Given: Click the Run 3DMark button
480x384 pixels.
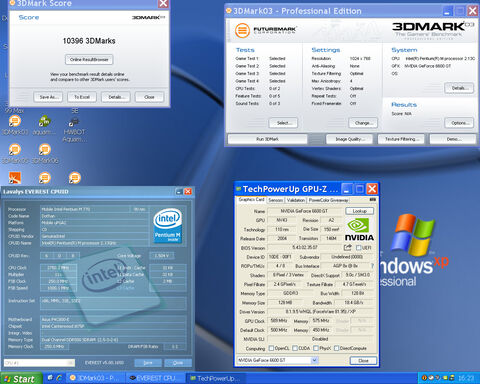Looking at the screenshot, I should click(x=267, y=139).
